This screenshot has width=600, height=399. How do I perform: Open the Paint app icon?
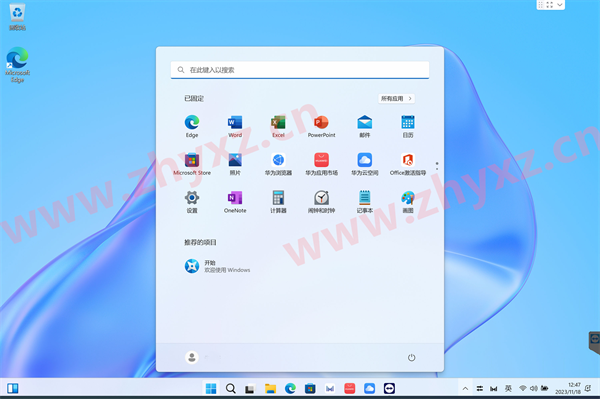click(x=408, y=202)
